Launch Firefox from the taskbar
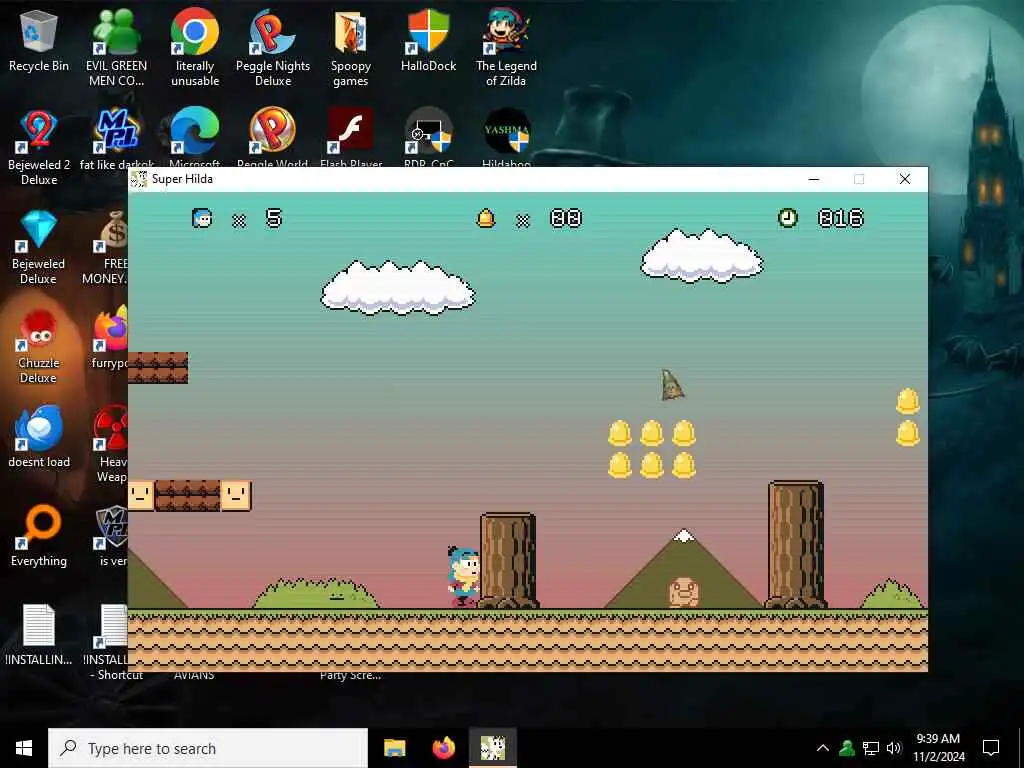Screen dimensions: 1024x768 pyautogui.click(x=444, y=748)
